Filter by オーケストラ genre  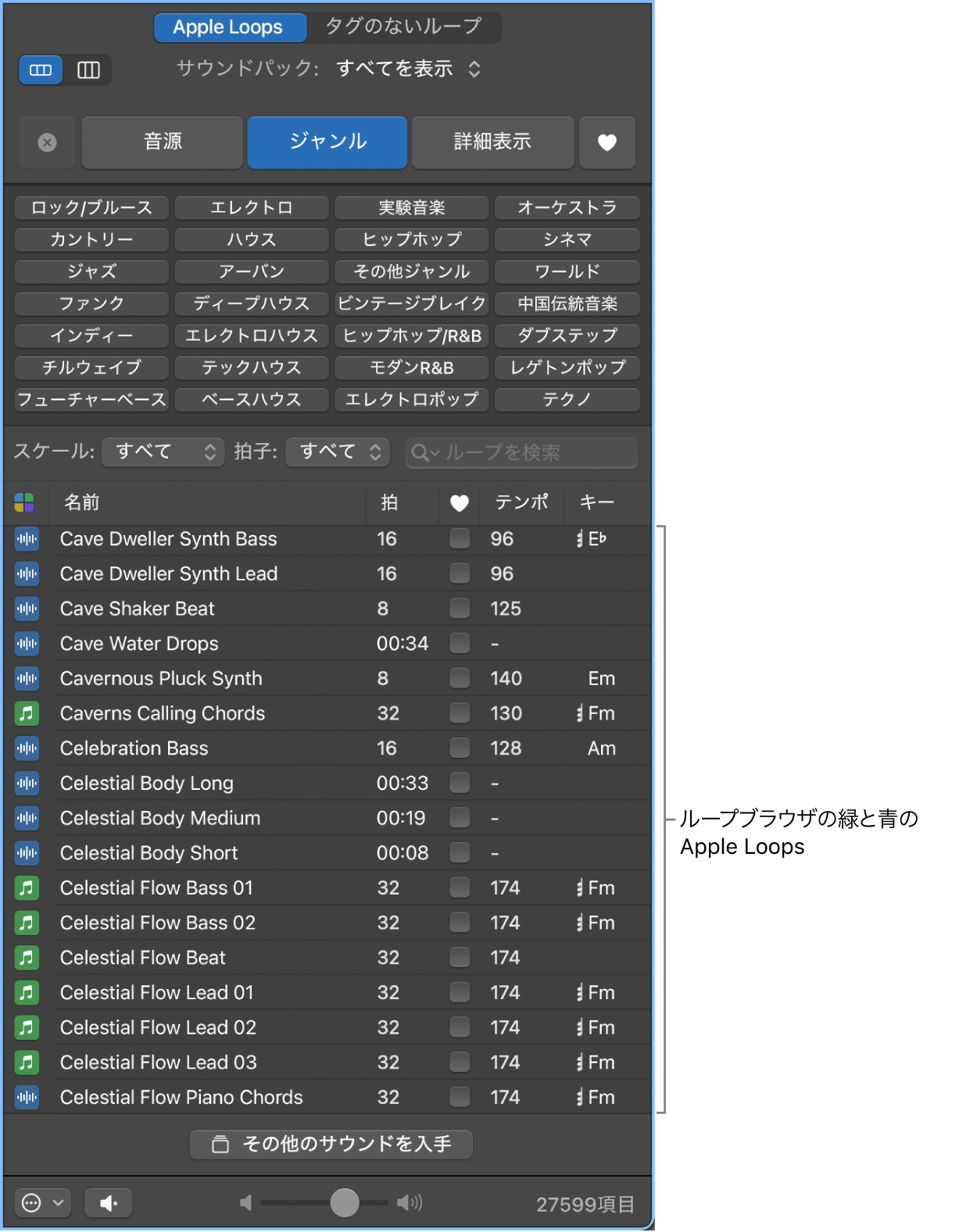567,208
